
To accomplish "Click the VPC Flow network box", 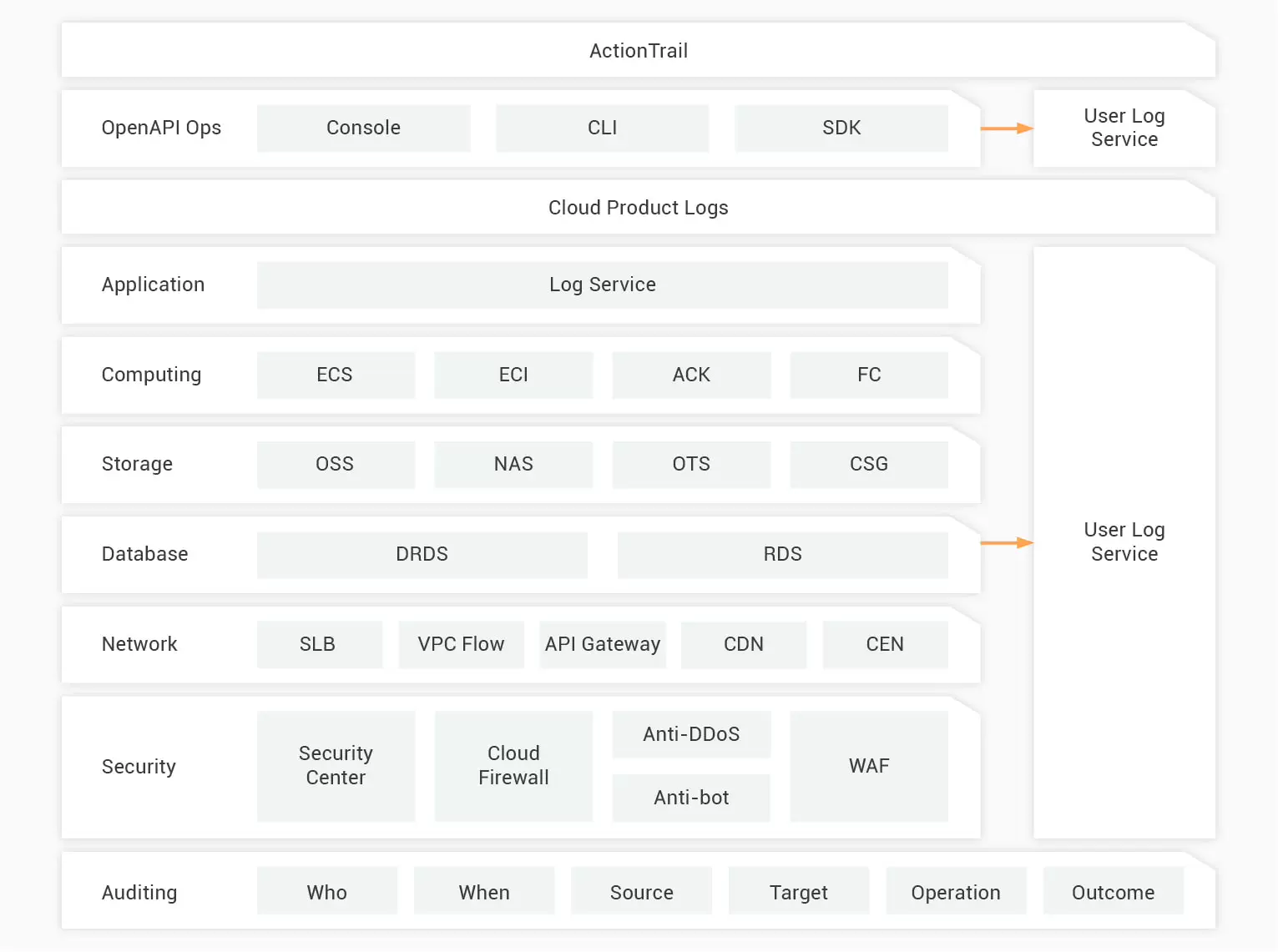I will pyautogui.click(x=461, y=644).
